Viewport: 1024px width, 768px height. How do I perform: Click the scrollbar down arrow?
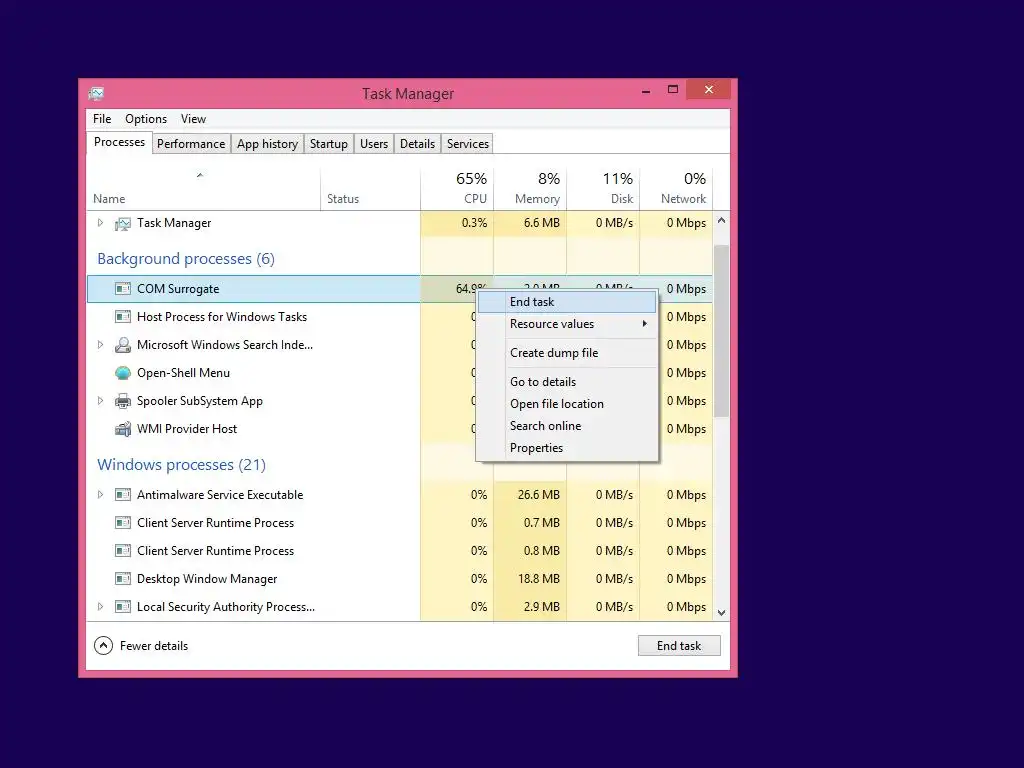tap(722, 613)
